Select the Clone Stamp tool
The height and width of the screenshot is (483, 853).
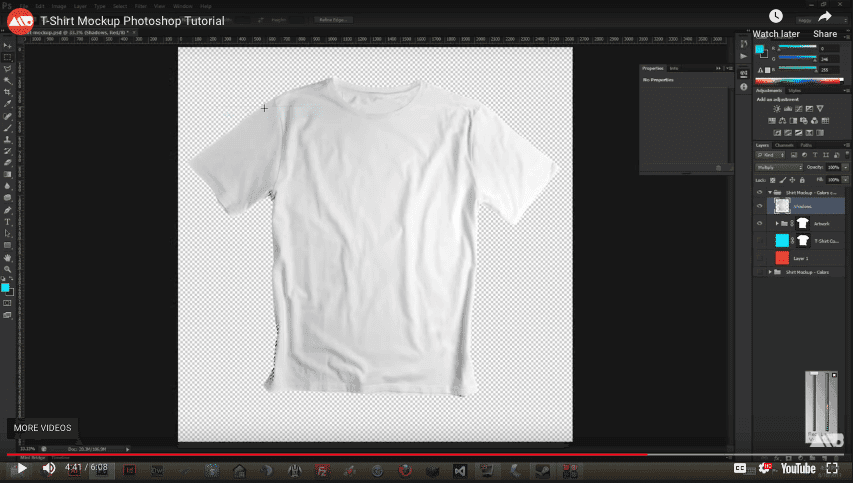coord(8,140)
